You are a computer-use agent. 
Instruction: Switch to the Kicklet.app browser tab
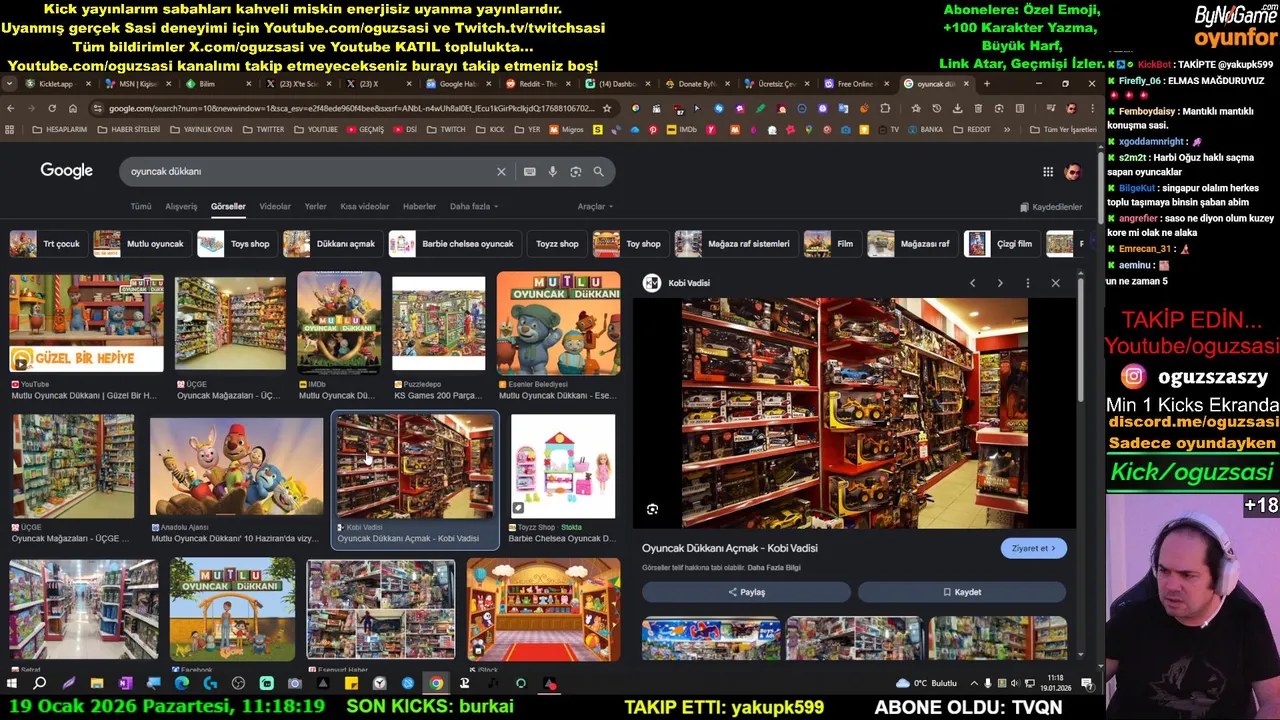pos(56,84)
